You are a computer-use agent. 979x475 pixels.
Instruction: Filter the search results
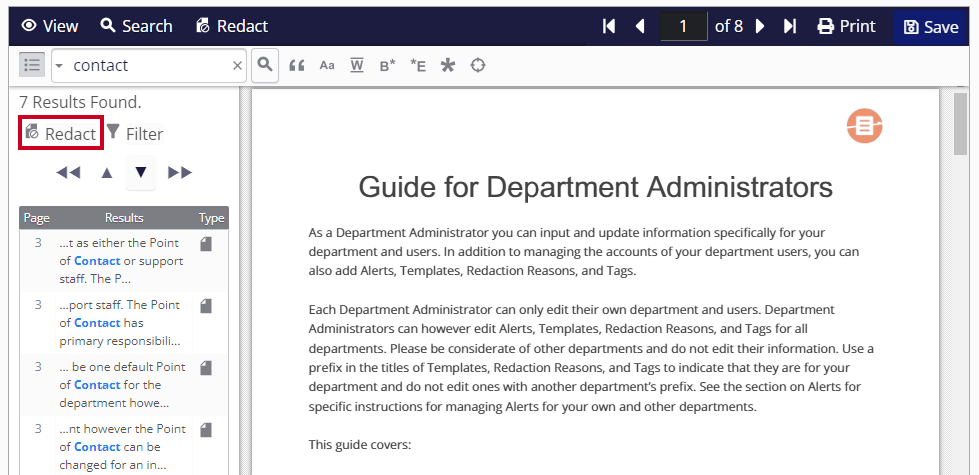tap(135, 133)
